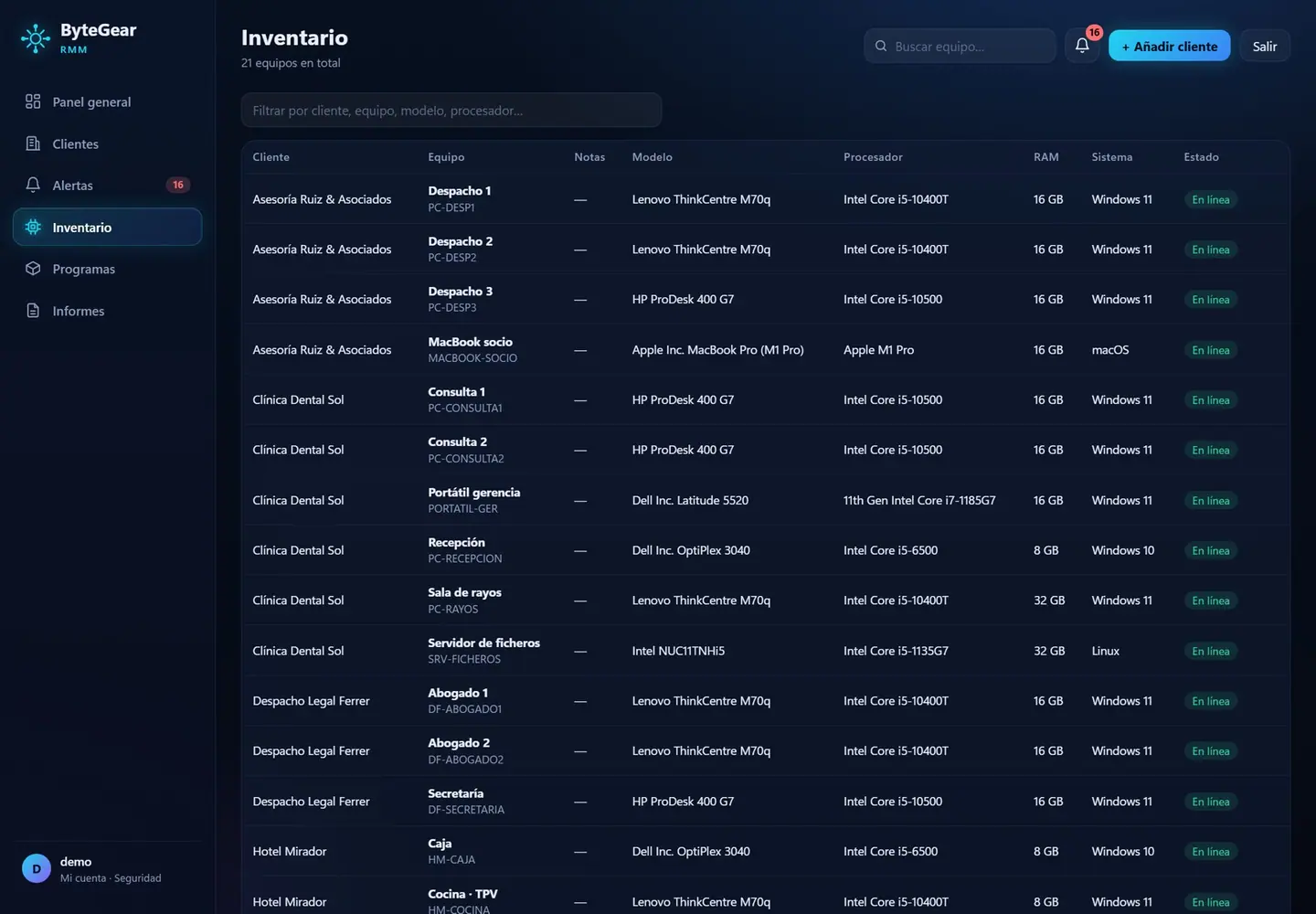1316x914 pixels.
Task: Click the Alertas count badge 16
Action: coord(178,185)
